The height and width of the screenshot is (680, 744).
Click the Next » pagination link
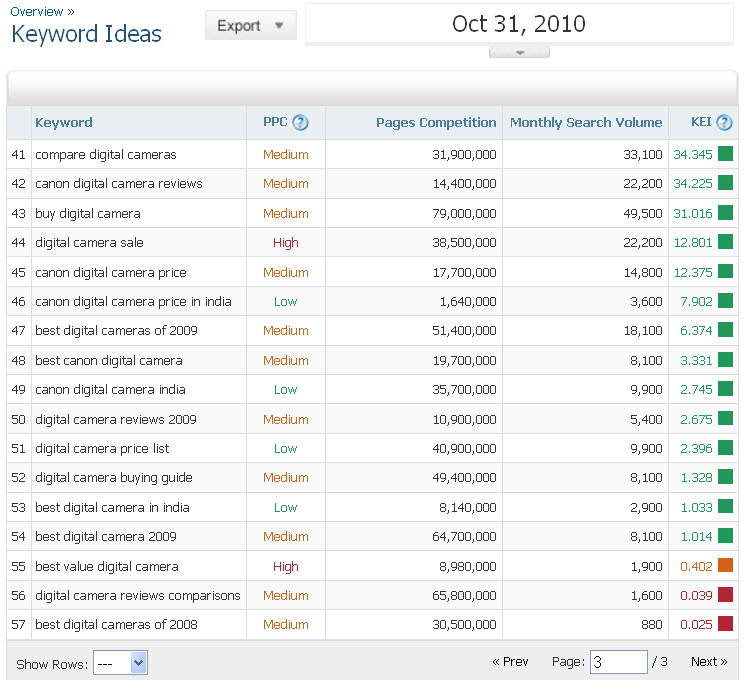pos(709,662)
